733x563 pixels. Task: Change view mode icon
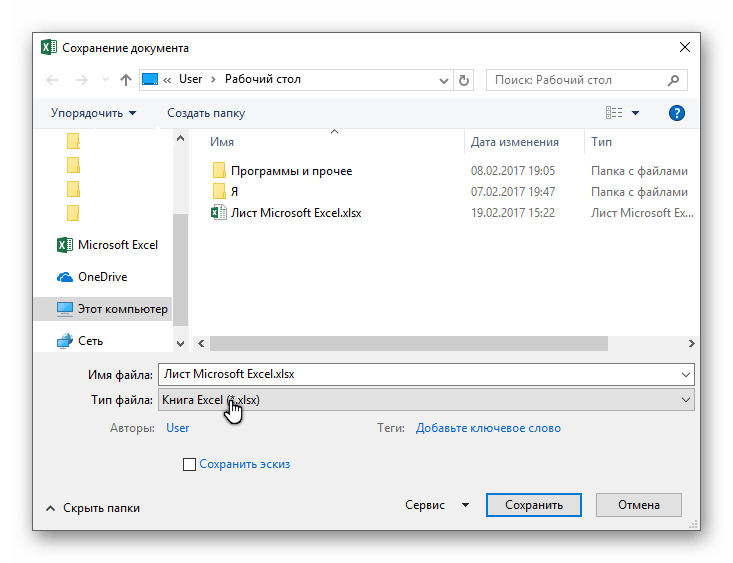614,113
